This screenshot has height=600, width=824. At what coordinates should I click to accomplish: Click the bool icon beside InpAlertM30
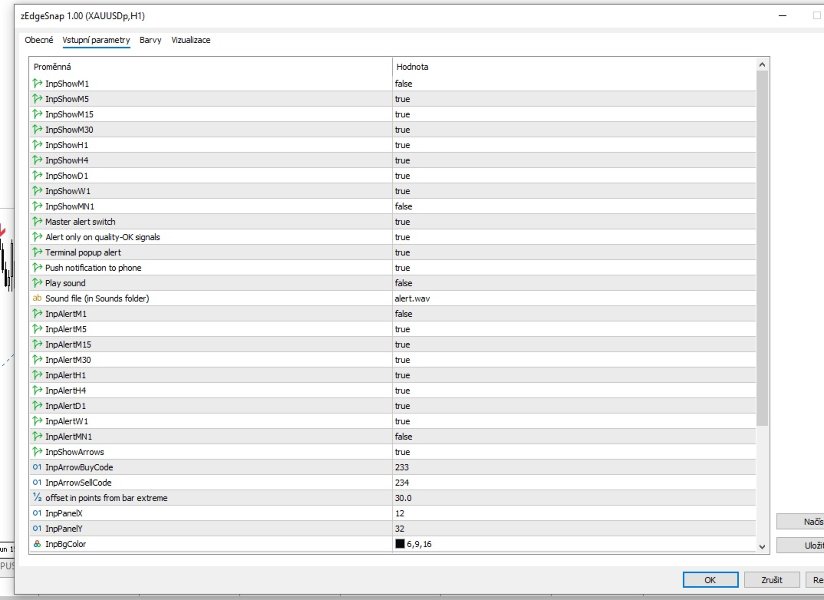click(x=37, y=359)
